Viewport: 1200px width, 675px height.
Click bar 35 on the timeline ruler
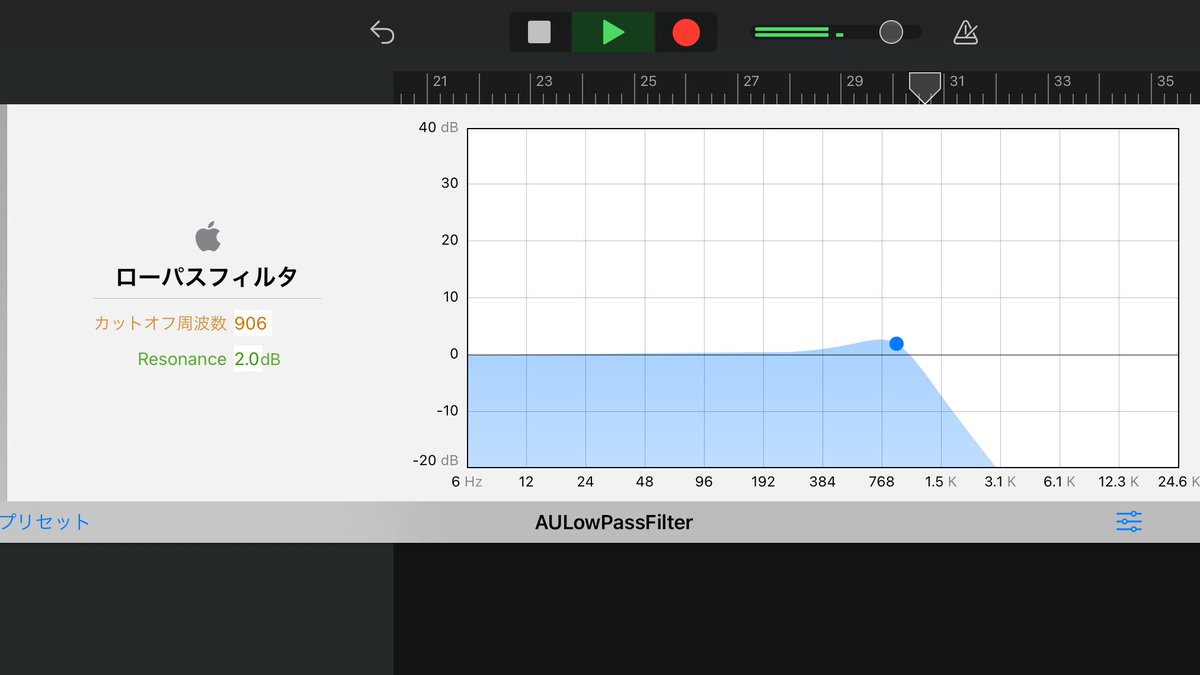tap(1165, 81)
